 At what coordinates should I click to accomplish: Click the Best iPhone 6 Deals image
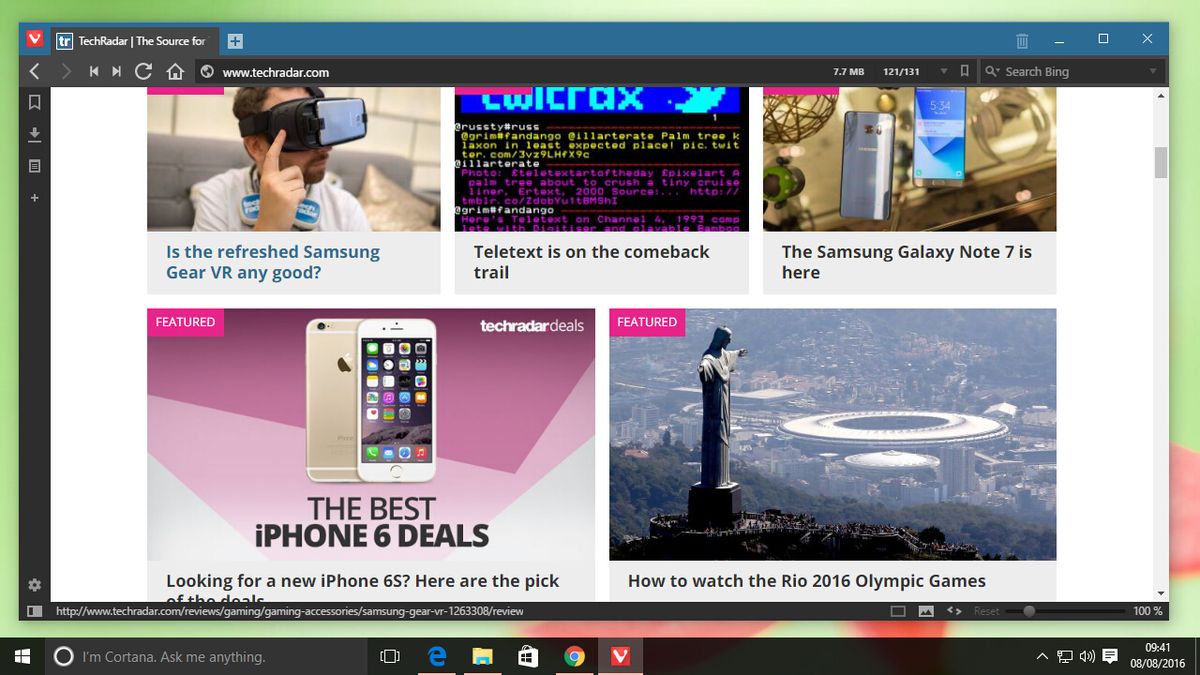pos(371,434)
